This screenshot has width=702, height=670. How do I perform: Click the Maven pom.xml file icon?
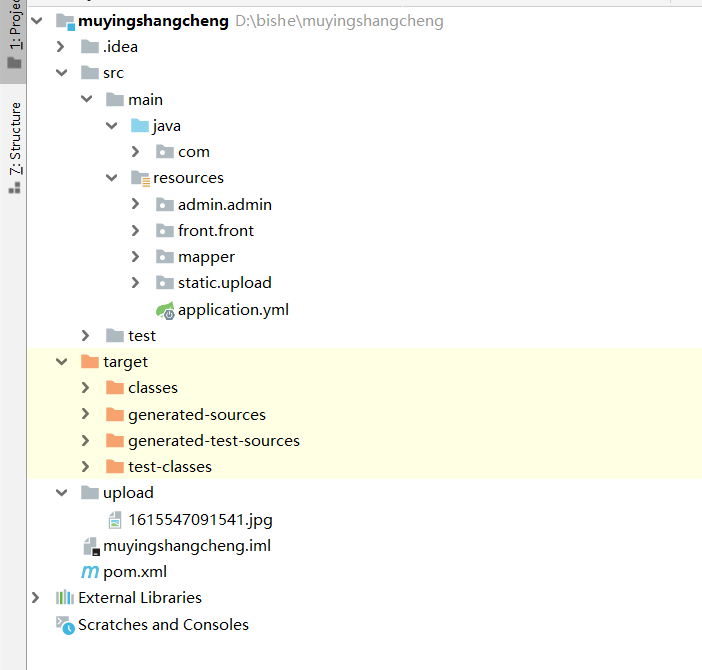point(90,572)
